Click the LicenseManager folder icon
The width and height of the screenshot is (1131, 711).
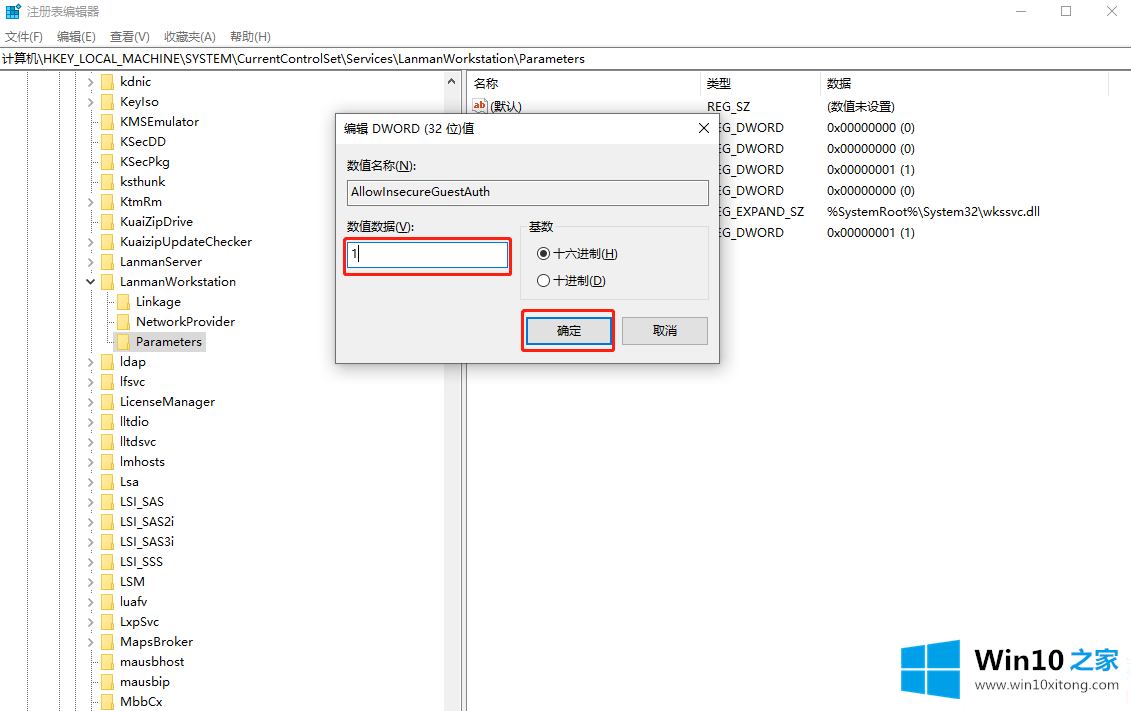pos(107,402)
